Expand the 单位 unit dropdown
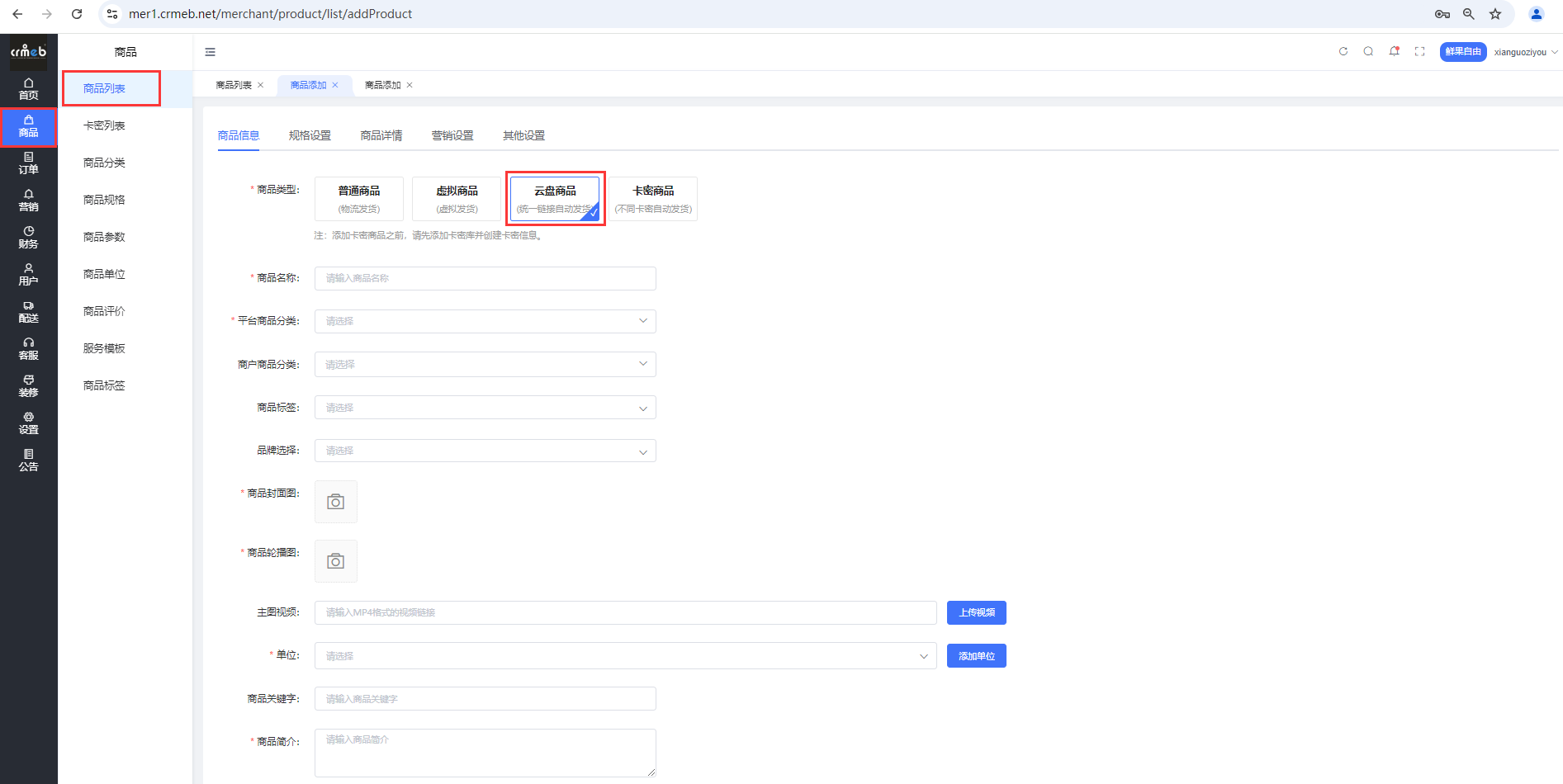The height and width of the screenshot is (784, 1563). [625, 656]
